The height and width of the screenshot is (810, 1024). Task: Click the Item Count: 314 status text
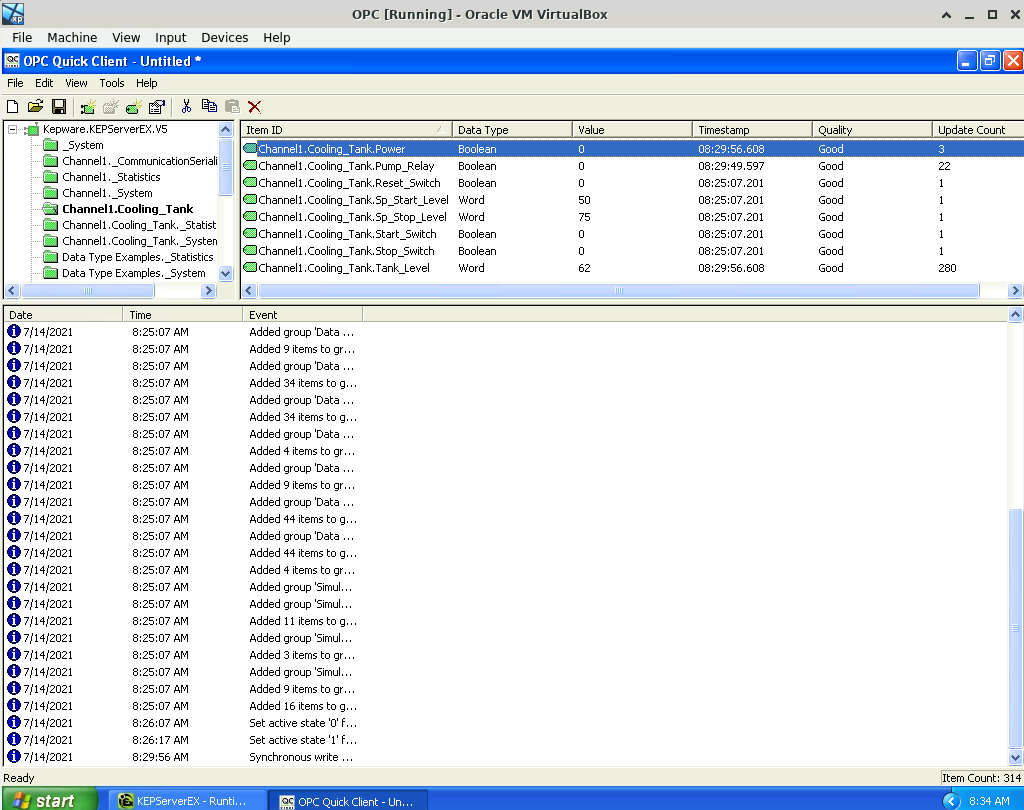pyautogui.click(x=981, y=778)
